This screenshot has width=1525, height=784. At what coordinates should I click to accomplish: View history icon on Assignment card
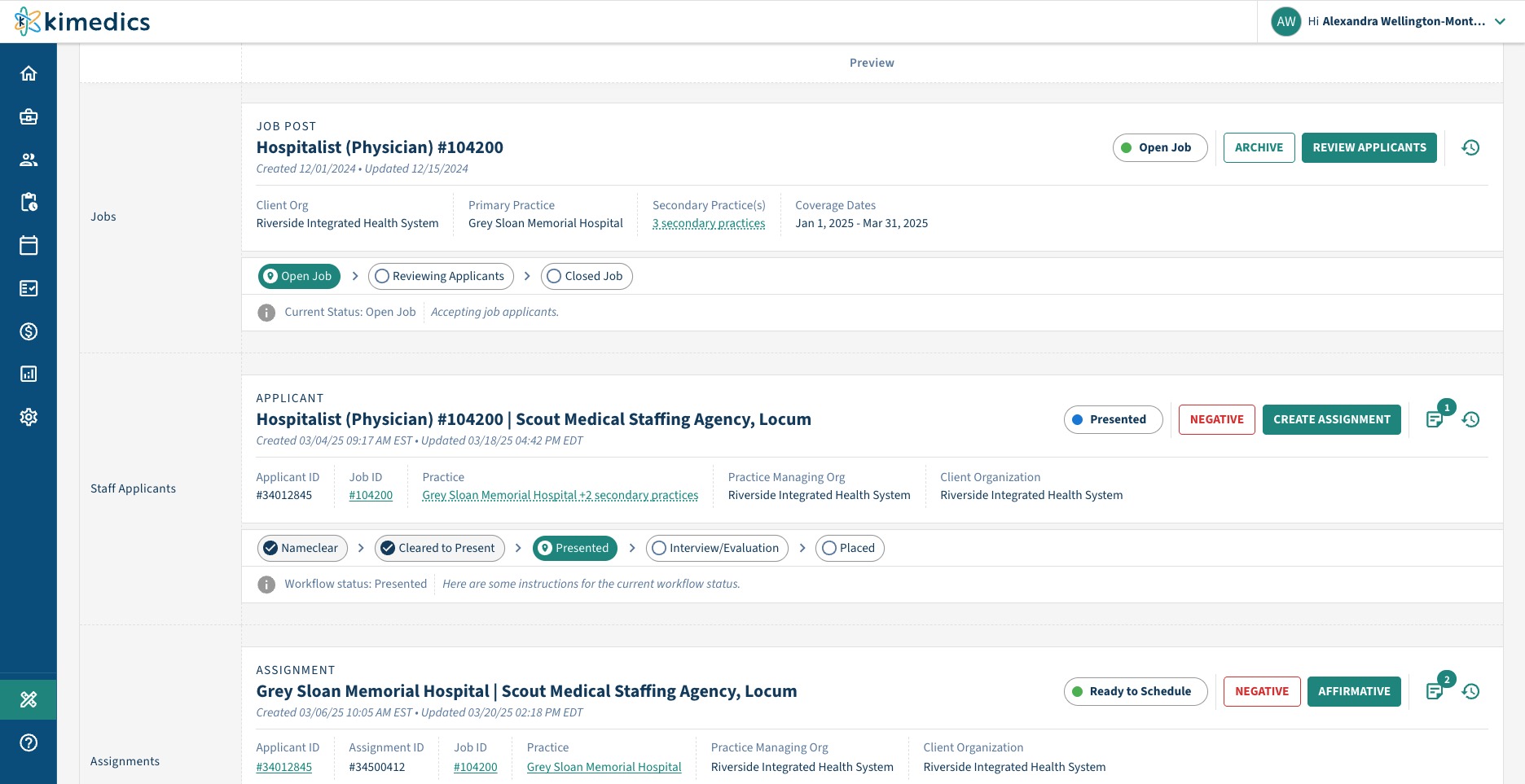(x=1470, y=691)
